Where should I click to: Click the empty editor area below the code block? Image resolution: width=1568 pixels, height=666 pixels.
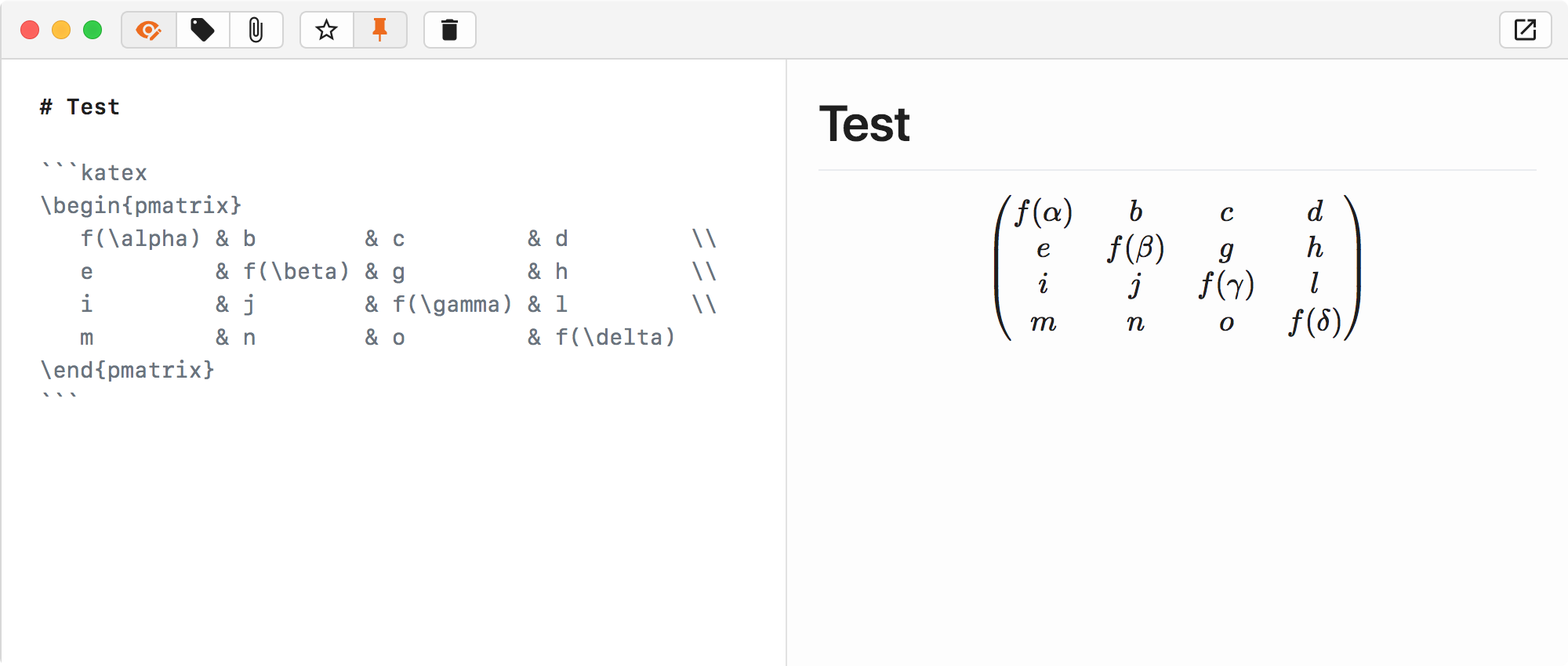pos(392,509)
